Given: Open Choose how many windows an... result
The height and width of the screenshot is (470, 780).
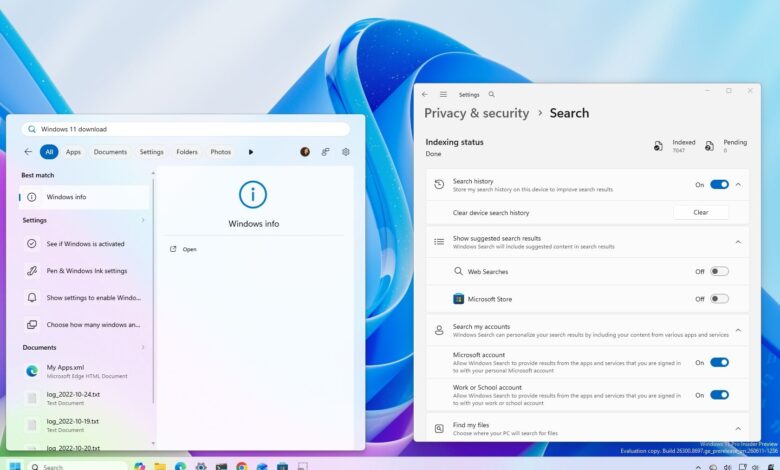Looking at the screenshot, I should [x=84, y=324].
